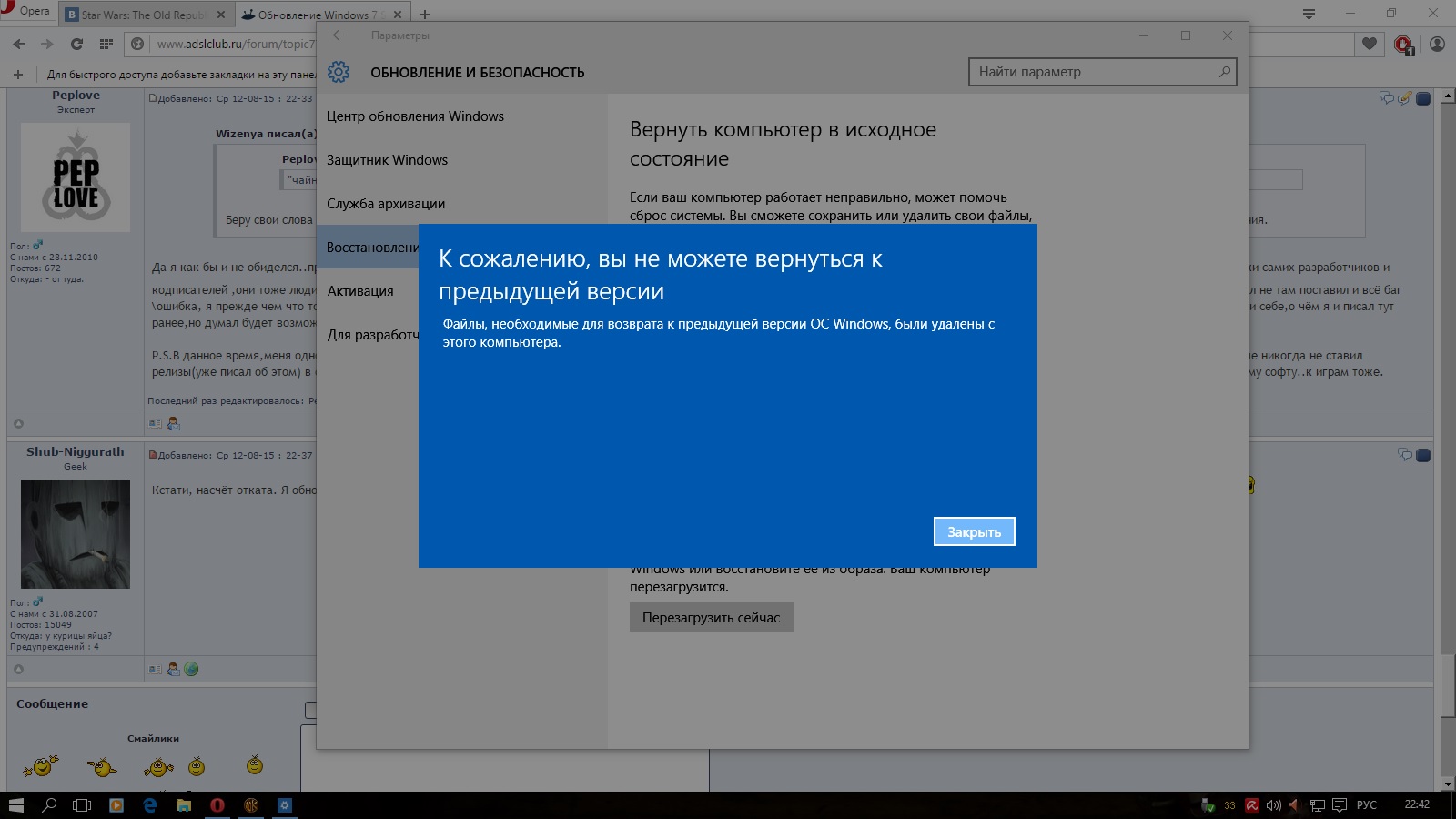
Task: Click the settings gear icon in header
Action: [x=339, y=72]
